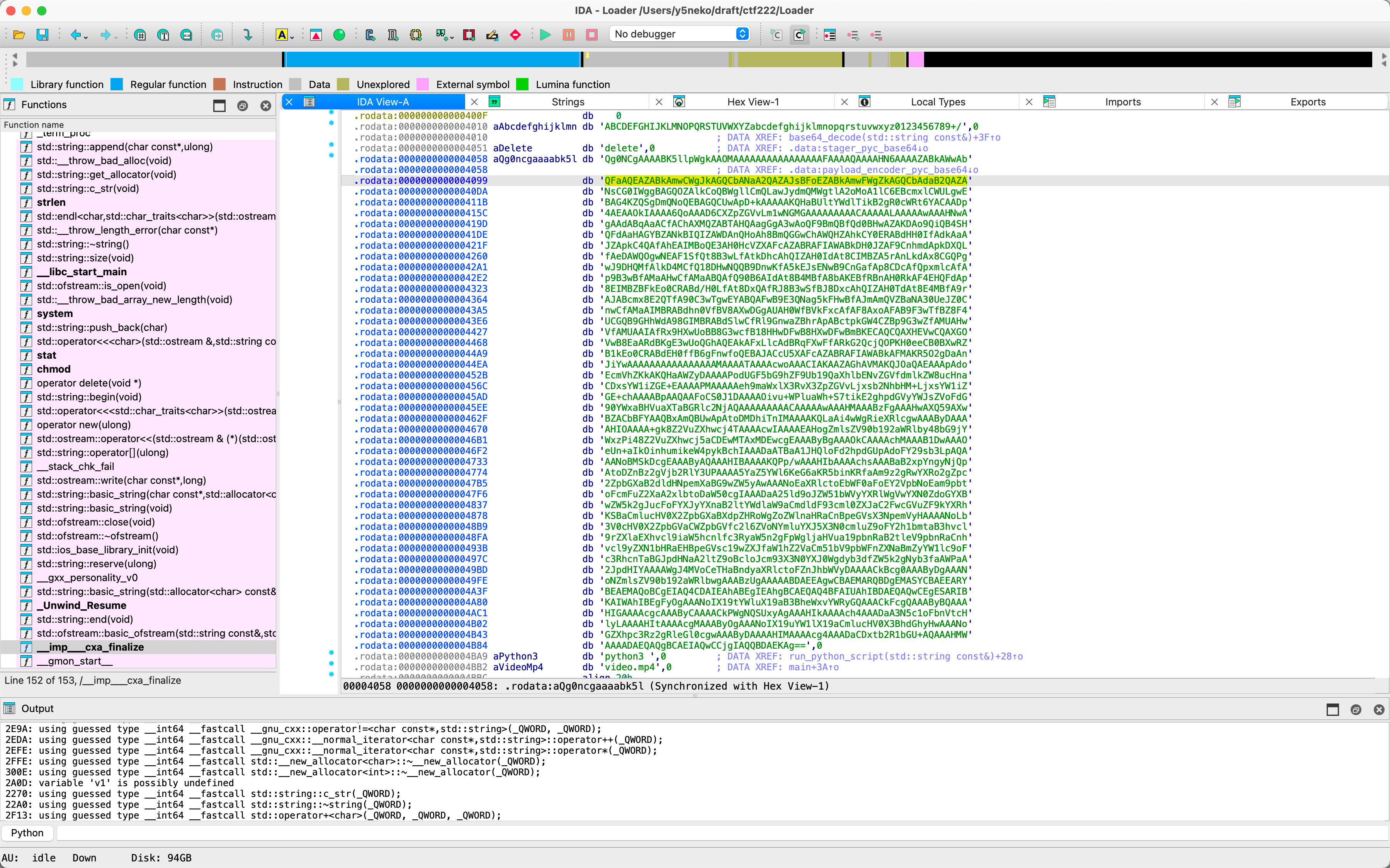Click the red stop breakpoint diamond icon
1390x868 pixels.
coord(515,35)
